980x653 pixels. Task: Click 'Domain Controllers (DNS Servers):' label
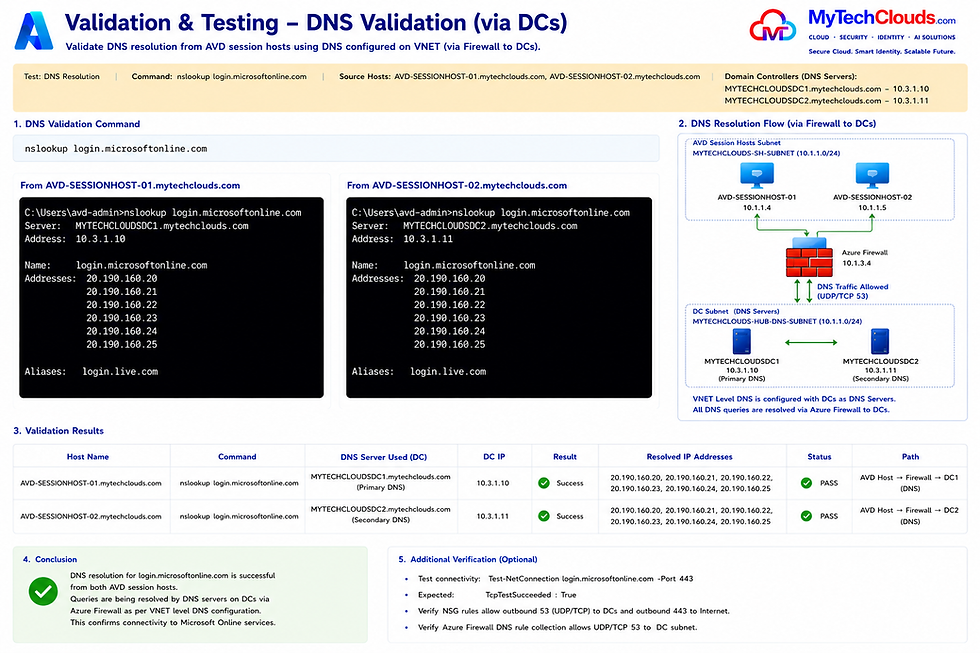coord(791,77)
